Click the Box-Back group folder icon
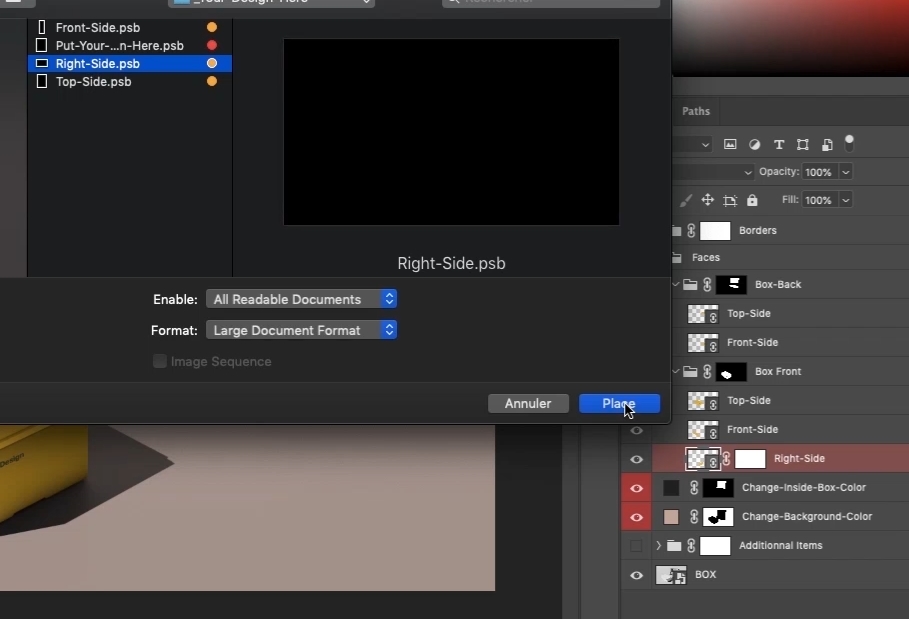This screenshot has height=619, width=909. click(690, 284)
